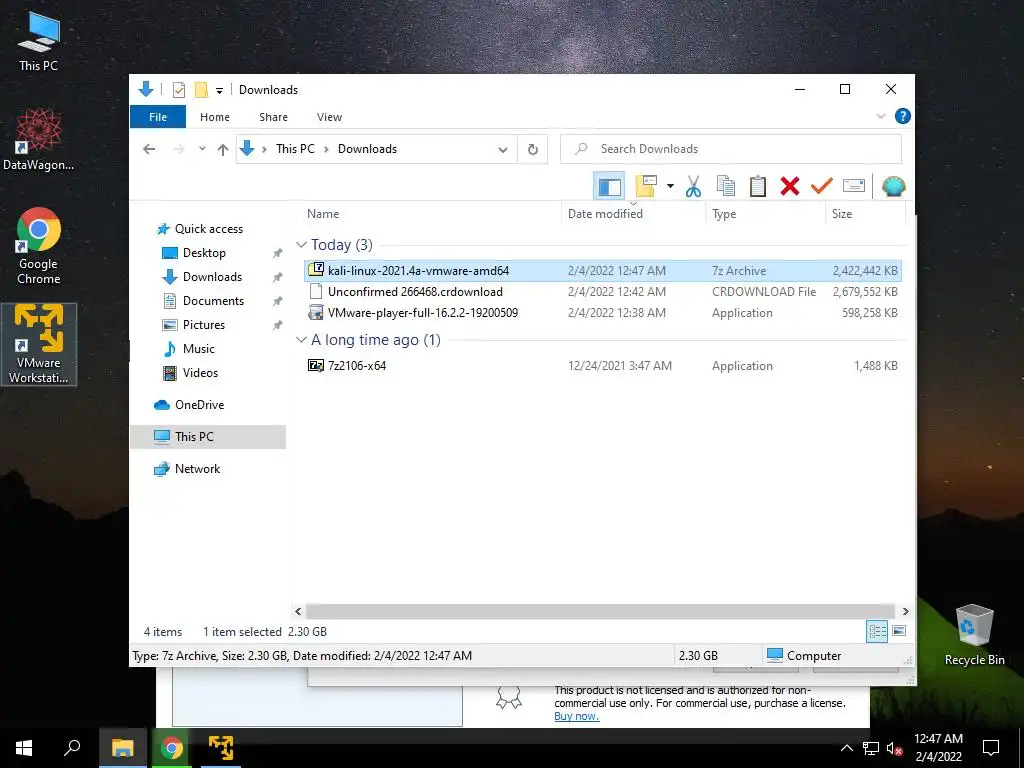Open the File menu

[x=157, y=117]
